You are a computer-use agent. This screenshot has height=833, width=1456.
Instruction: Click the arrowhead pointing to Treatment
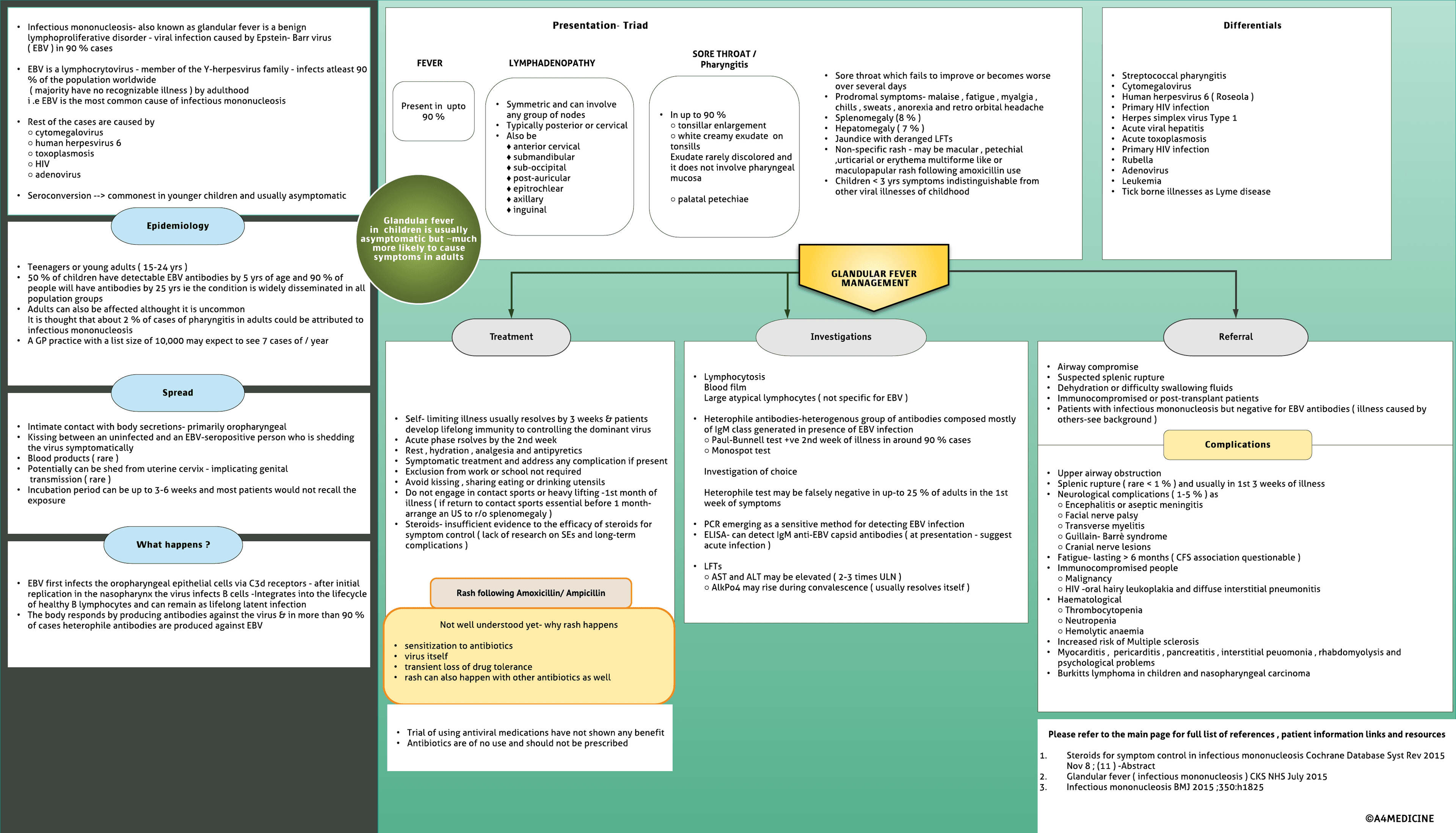[x=511, y=313]
